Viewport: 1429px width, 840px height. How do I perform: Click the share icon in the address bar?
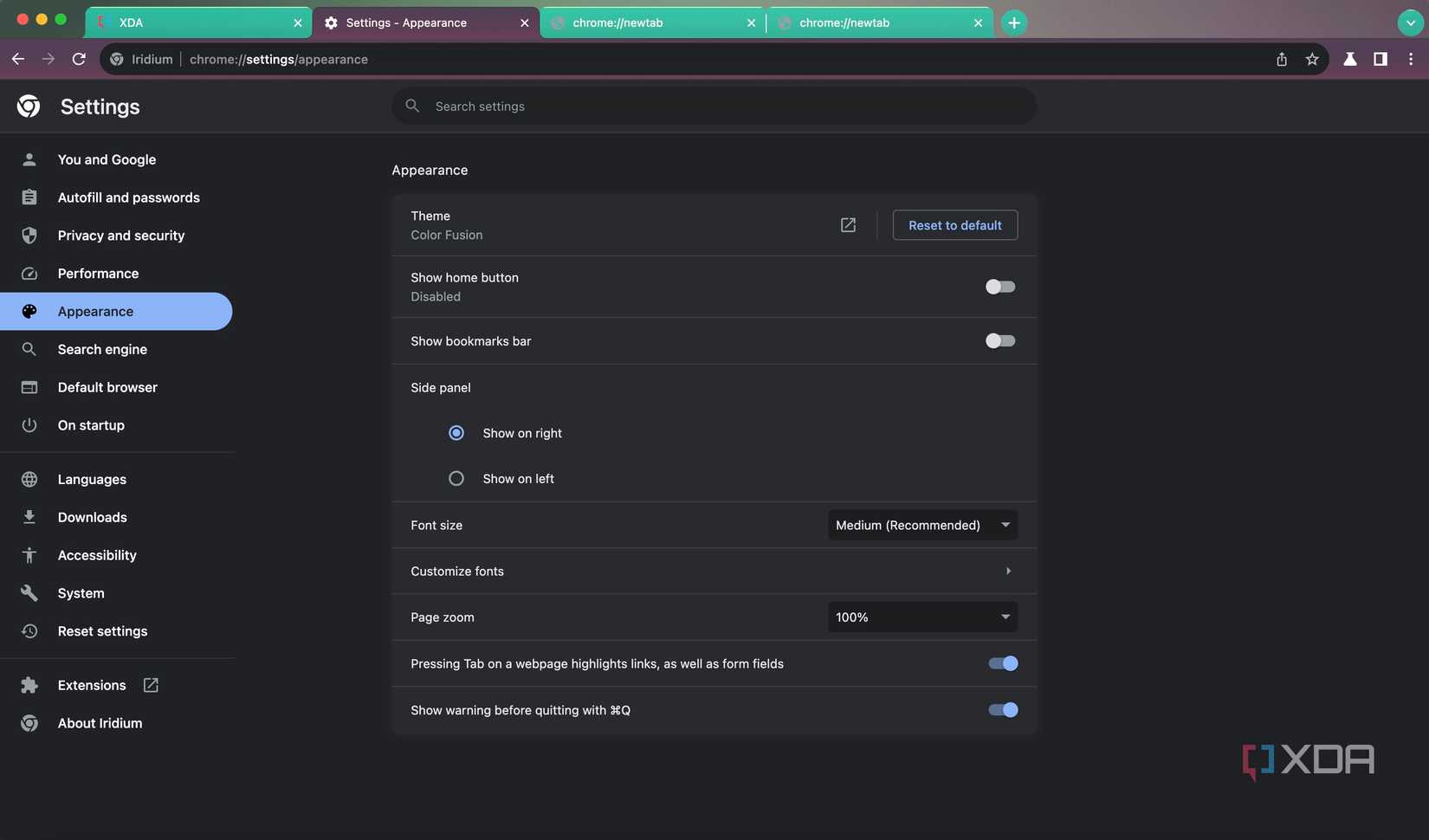pyautogui.click(x=1282, y=59)
